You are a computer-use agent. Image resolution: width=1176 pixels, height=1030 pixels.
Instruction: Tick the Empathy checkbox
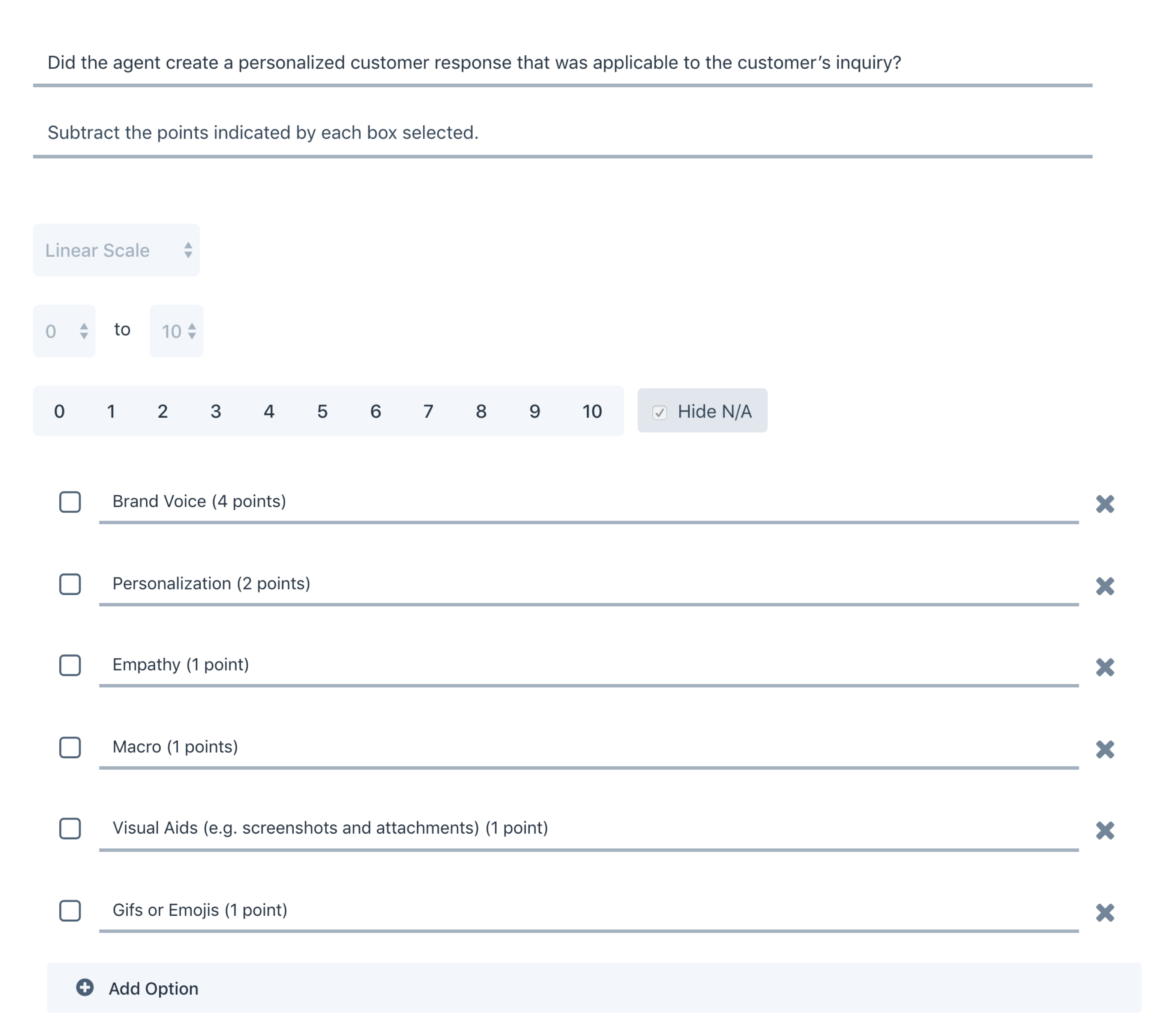(x=70, y=666)
